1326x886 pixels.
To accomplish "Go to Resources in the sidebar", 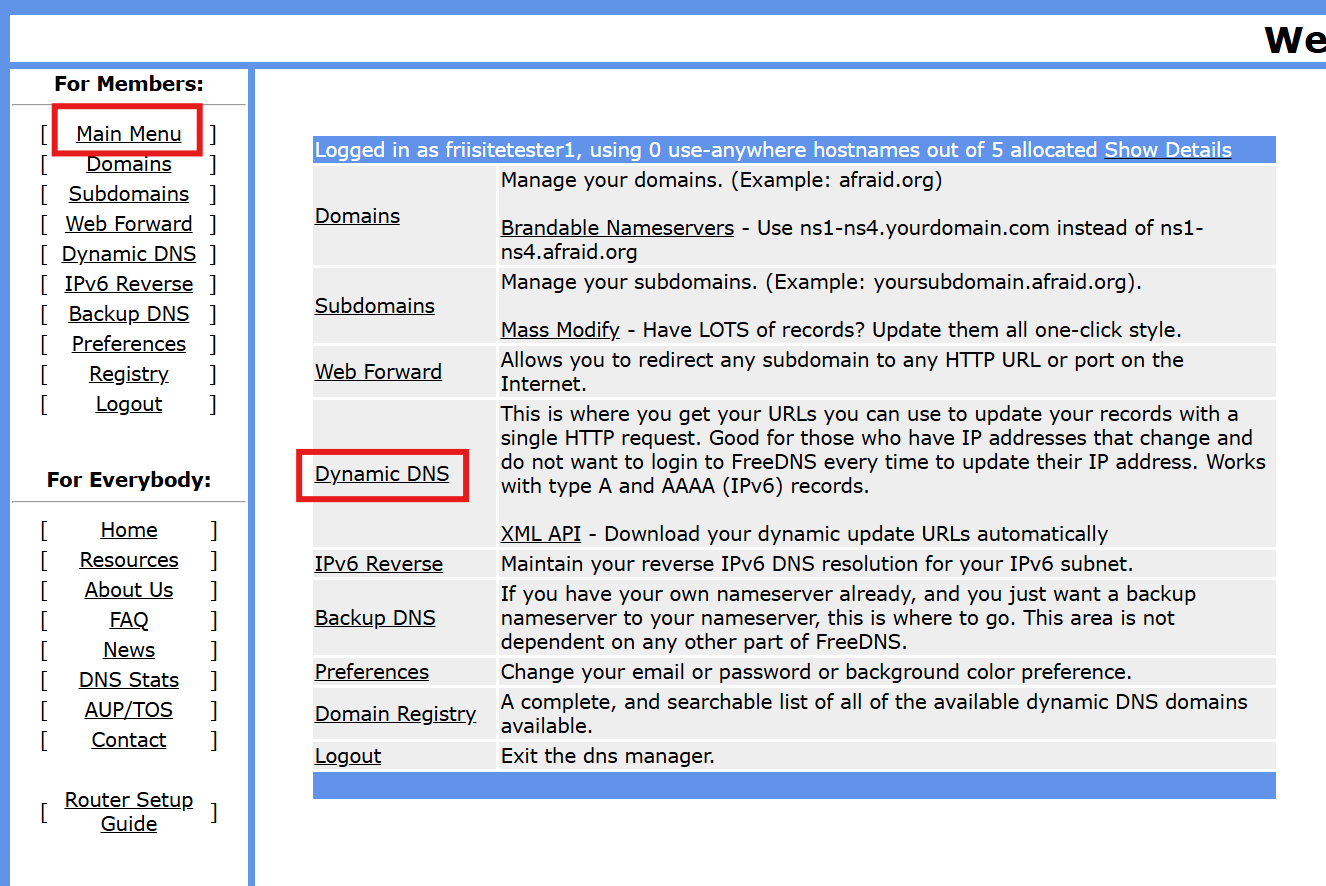I will click(x=129, y=560).
